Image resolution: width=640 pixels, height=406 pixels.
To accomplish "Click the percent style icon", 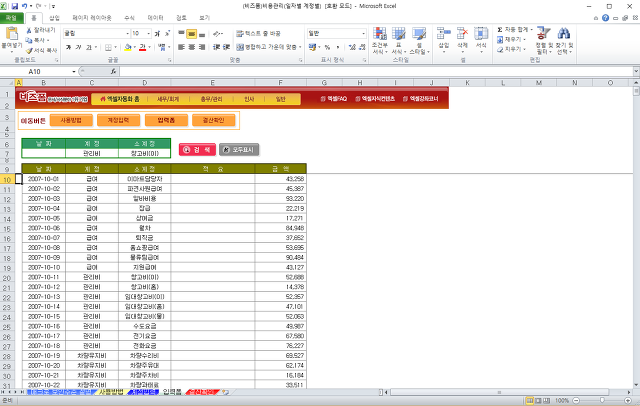I will [327, 47].
